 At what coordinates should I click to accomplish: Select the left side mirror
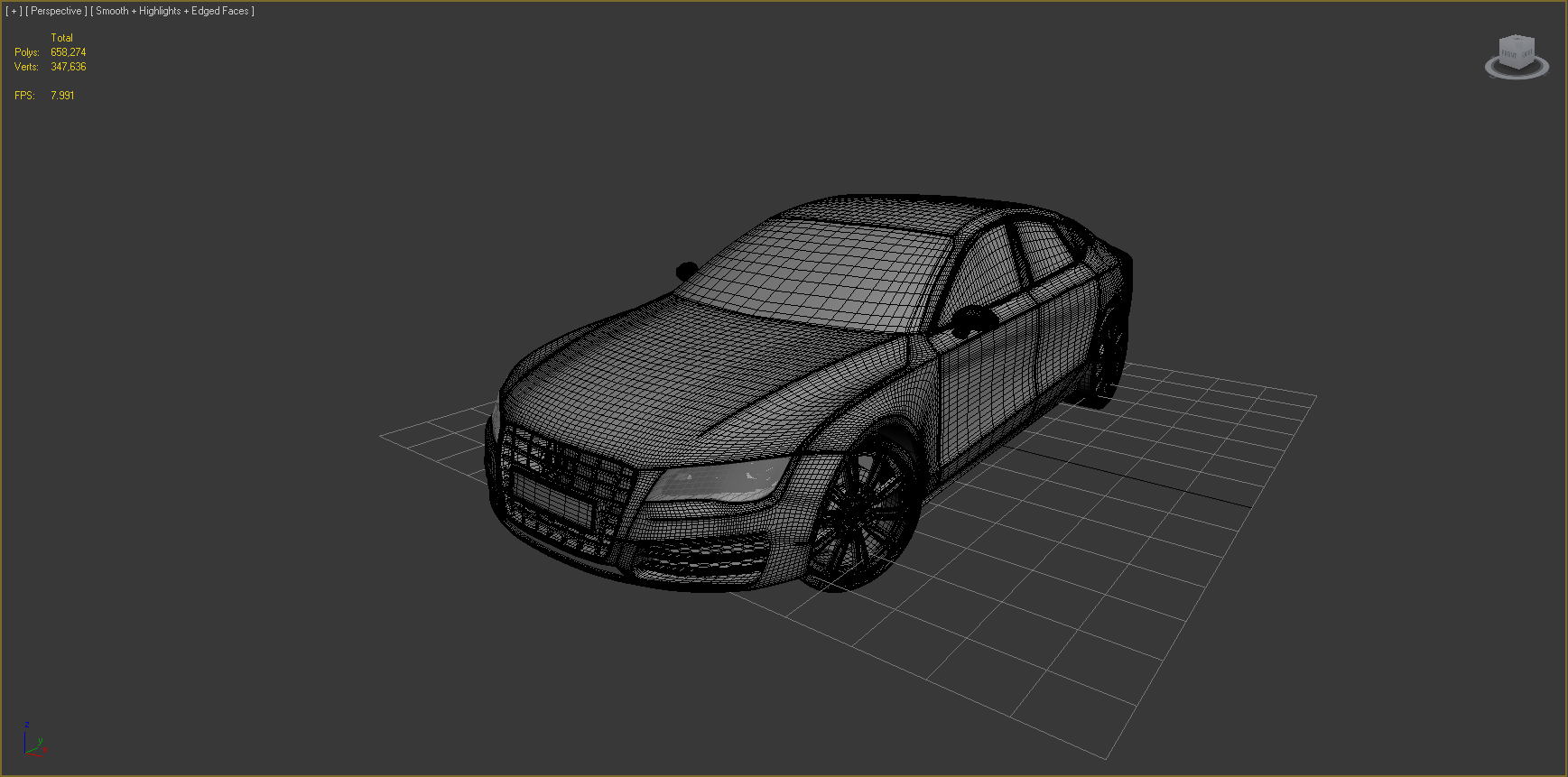[x=687, y=270]
